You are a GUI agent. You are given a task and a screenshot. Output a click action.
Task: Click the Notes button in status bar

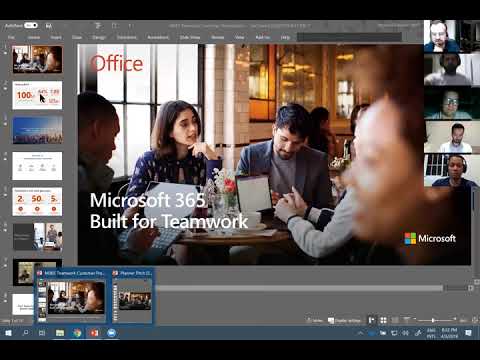coord(315,321)
